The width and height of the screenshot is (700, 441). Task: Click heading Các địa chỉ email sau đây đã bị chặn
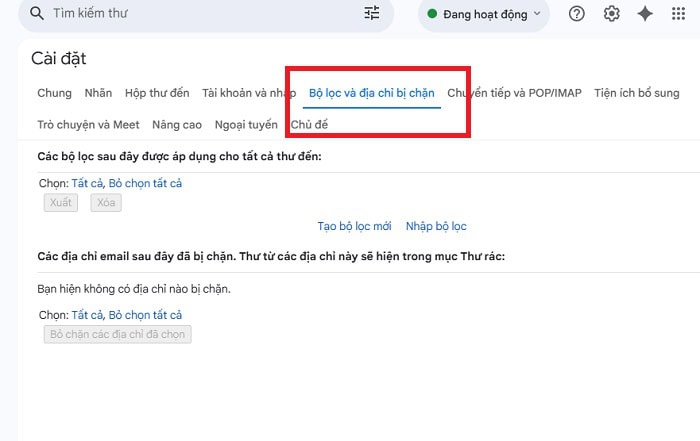(x=271, y=257)
